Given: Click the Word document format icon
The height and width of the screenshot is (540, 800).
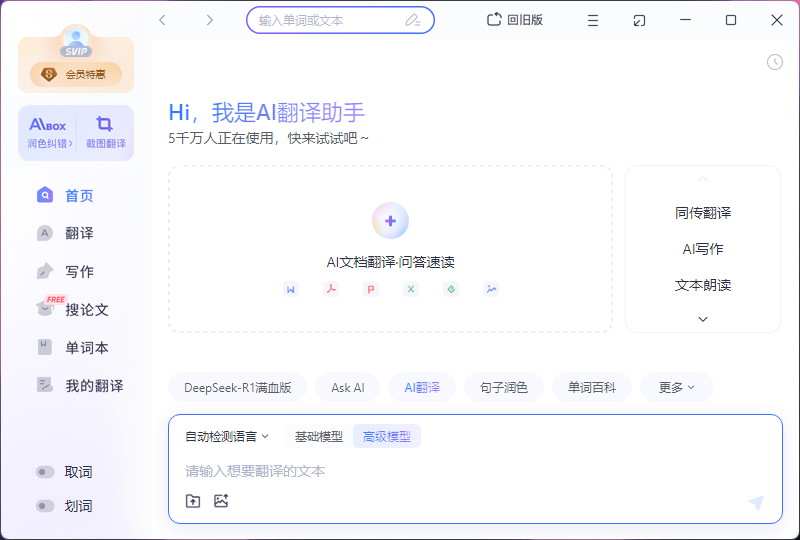Looking at the screenshot, I should [x=290, y=289].
